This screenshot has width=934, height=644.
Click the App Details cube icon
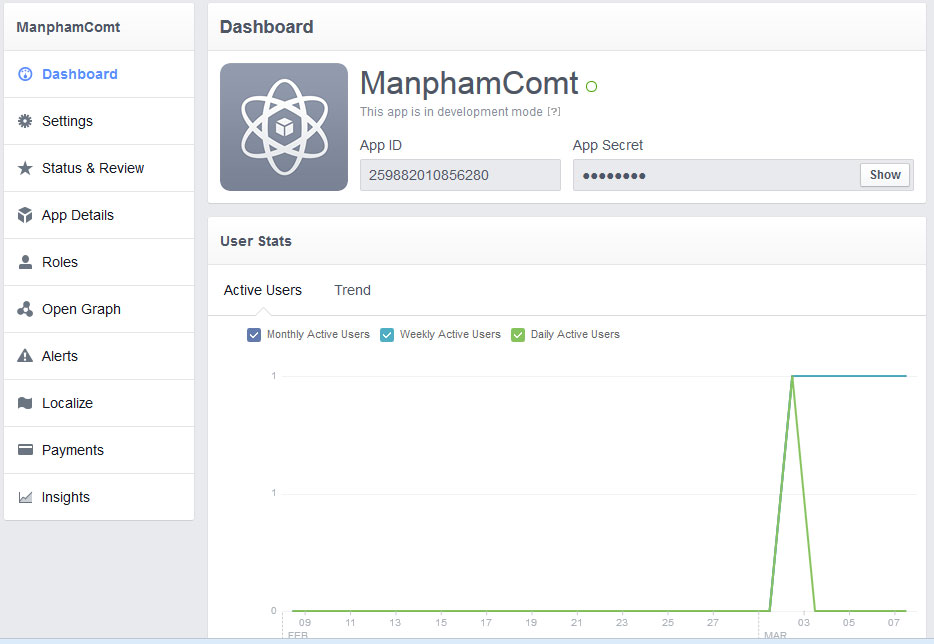click(25, 215)
